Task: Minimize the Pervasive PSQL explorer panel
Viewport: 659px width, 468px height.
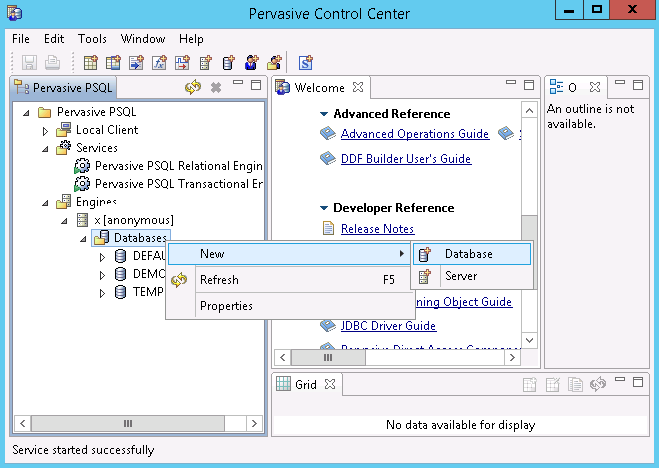Action: pyautogui.click(x=237, y=87)
